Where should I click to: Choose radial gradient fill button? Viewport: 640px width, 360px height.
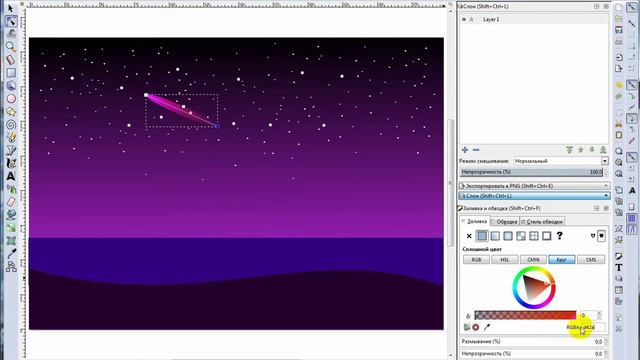click(508, 236)
